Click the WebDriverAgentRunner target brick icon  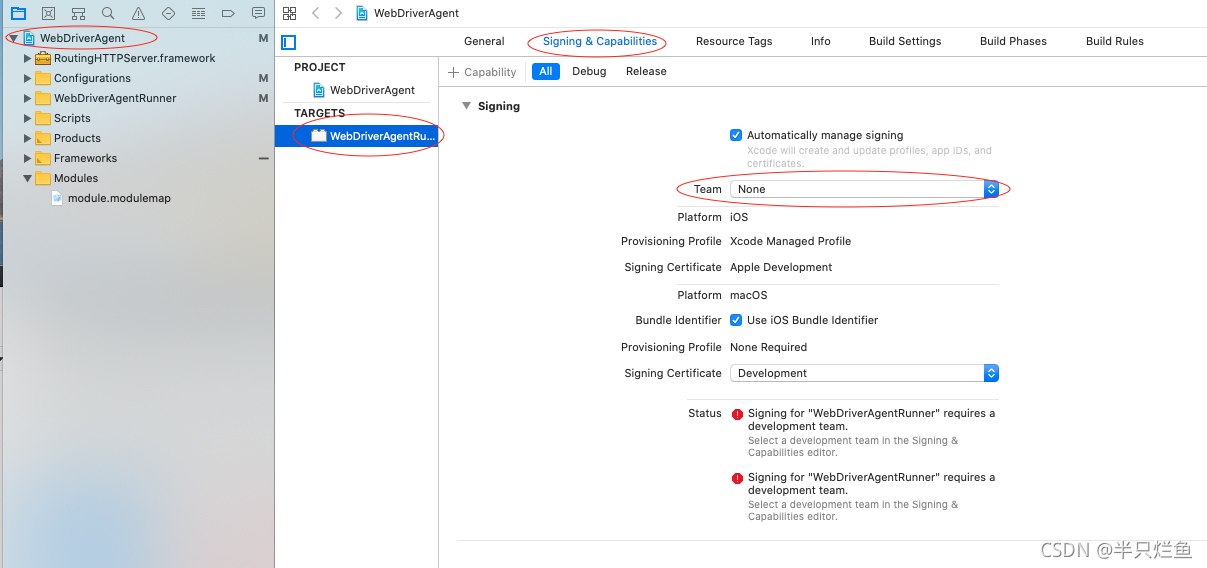(x=319, y=136)
